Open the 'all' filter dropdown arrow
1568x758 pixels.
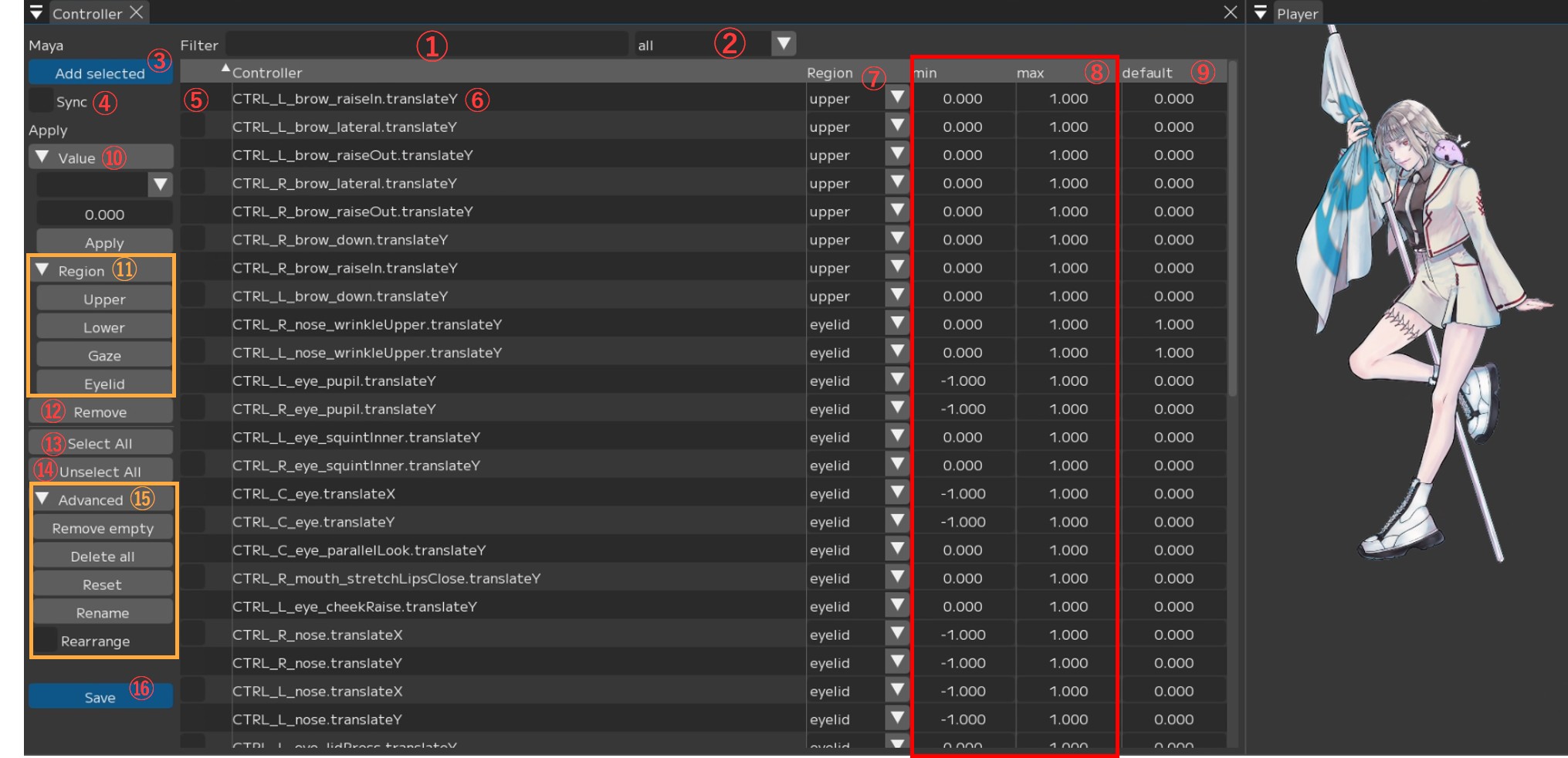coord(784,44)
